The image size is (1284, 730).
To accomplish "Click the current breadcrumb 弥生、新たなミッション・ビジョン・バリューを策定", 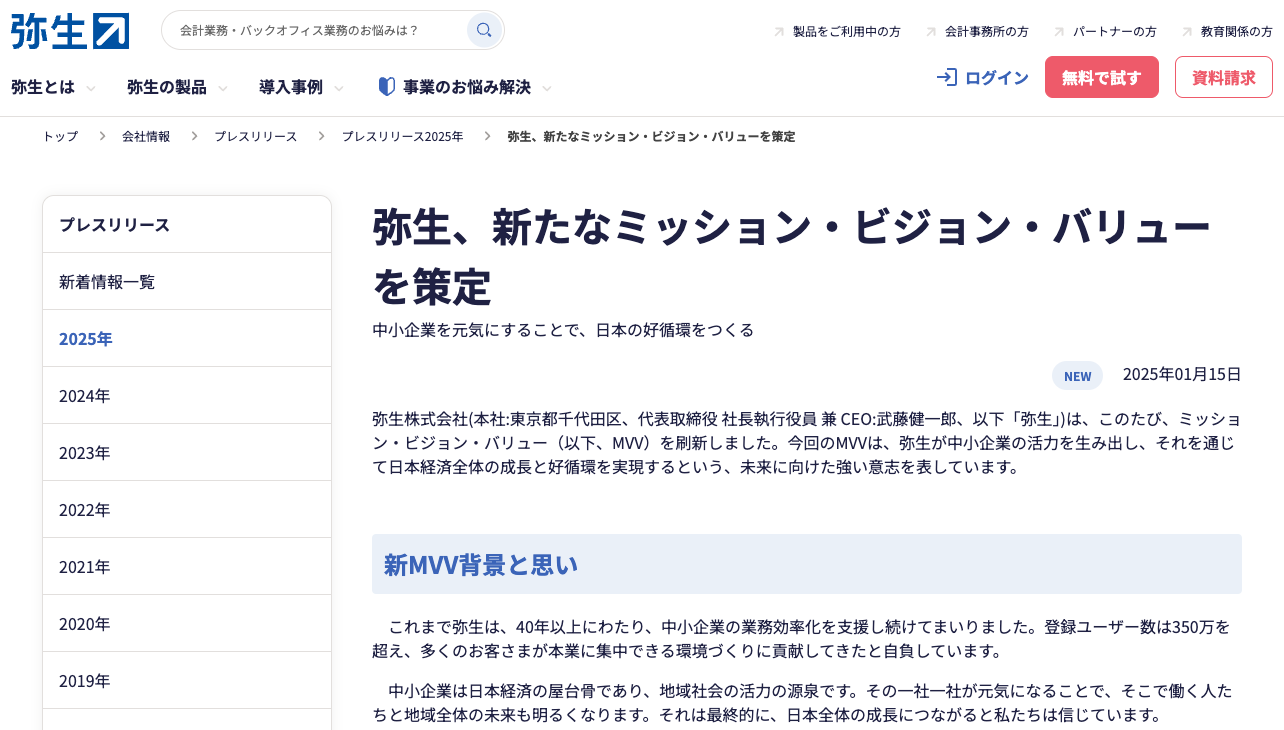I will pos(651,136).
